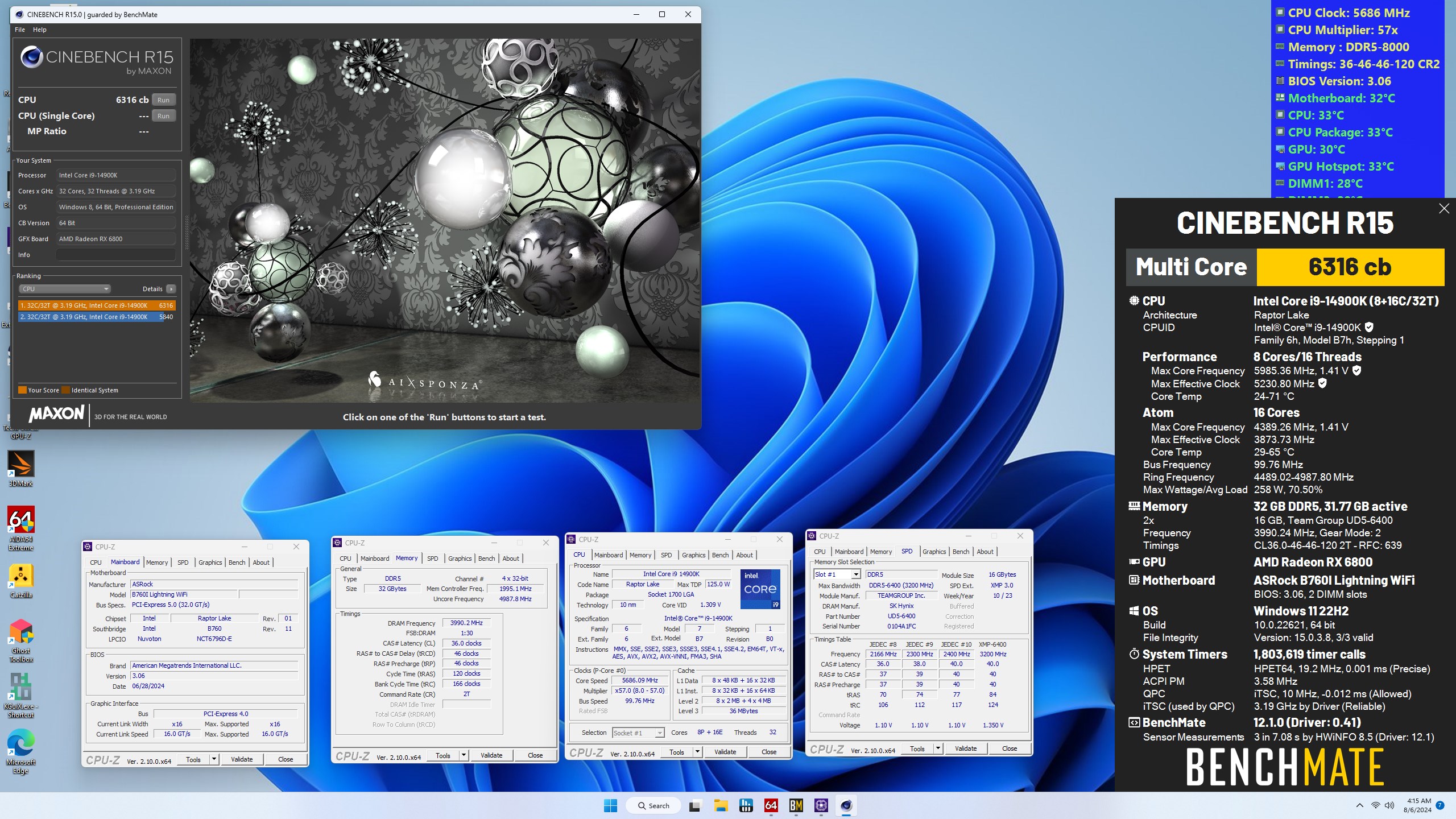Switch to Mainboard tab in CPU-Z CPU window
The height and width of the screenshot is (819, 1456).
(x=609, y=555)
